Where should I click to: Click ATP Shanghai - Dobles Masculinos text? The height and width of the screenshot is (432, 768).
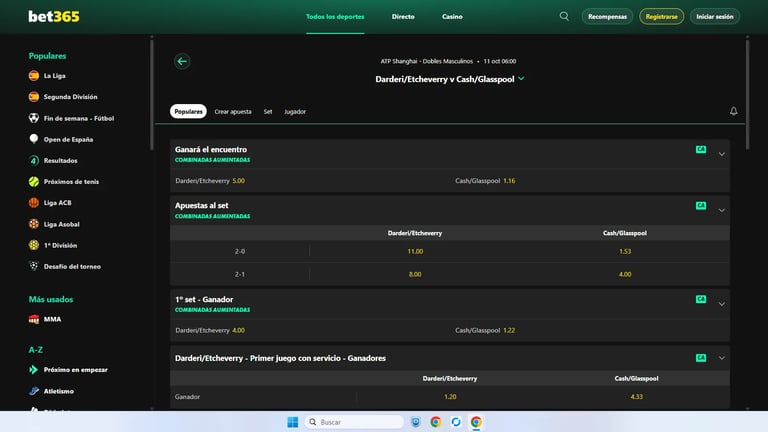[427, 61]
